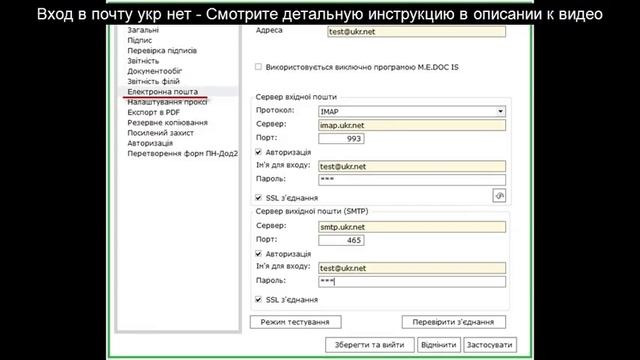Open the Протокол IMAP dropdown
The width and height of the screenshot is (640, 360).
click(412, 111)
